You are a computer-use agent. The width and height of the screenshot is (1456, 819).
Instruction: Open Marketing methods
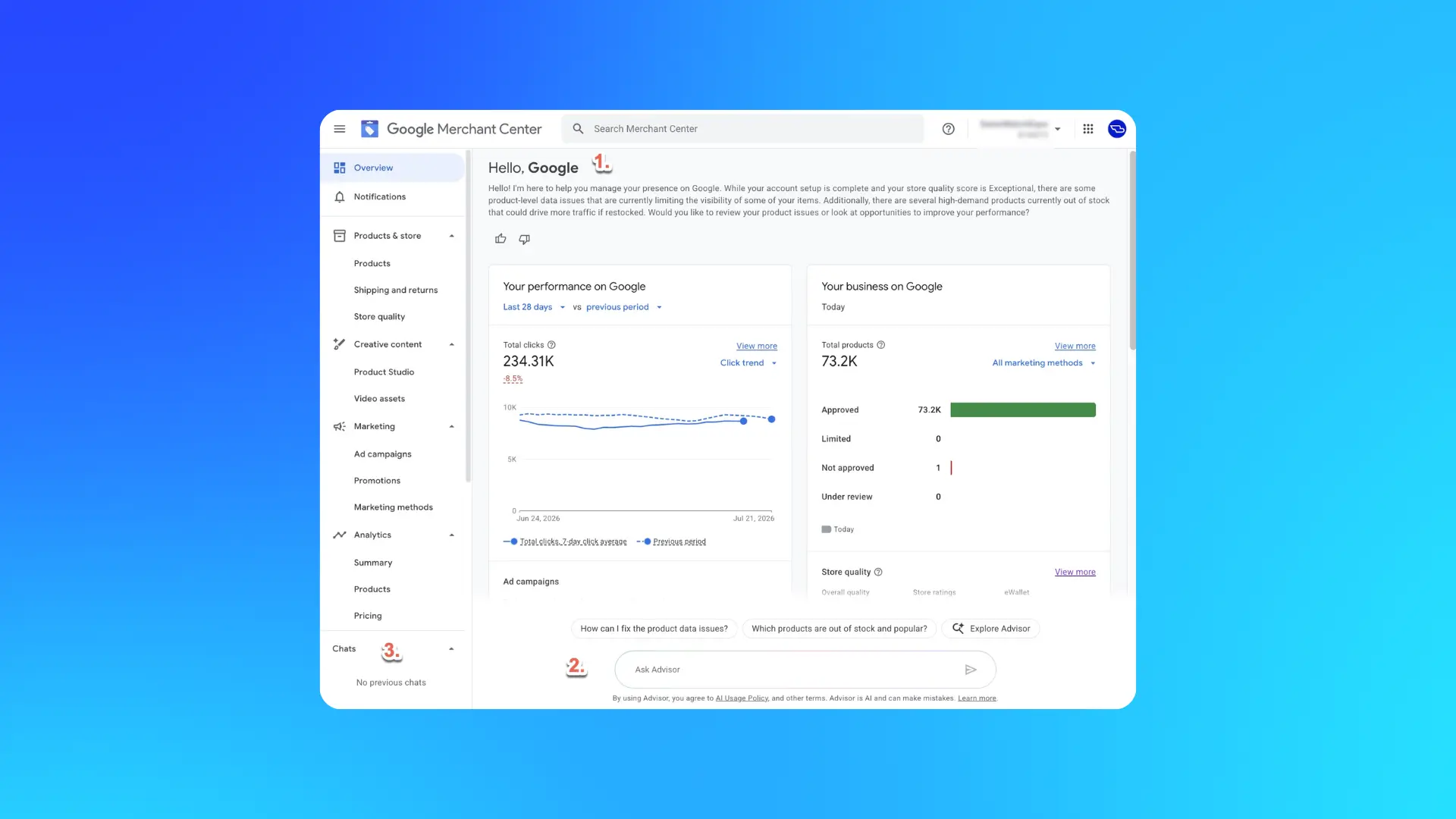[x=393, y=507]
